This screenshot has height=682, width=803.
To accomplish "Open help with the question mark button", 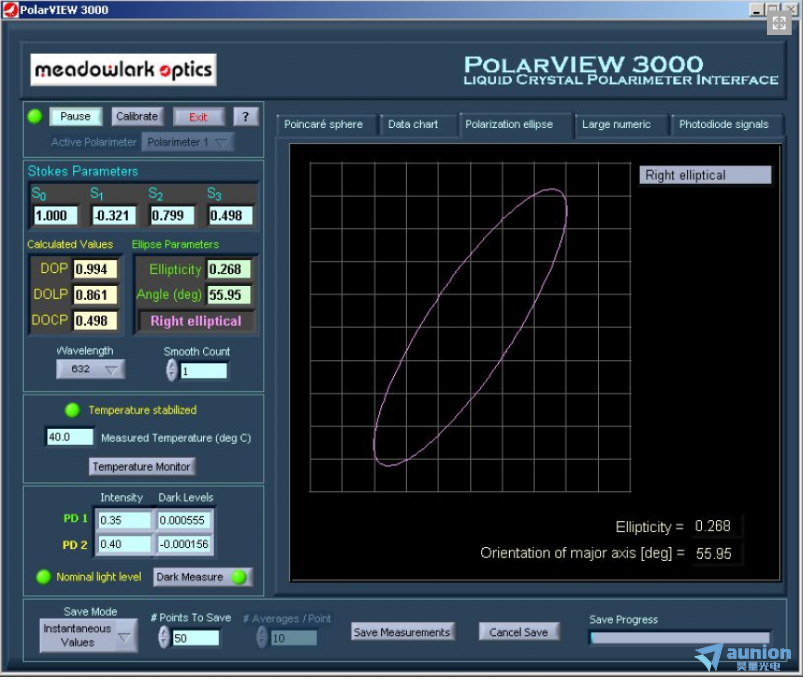I will (x=246, y=117).
